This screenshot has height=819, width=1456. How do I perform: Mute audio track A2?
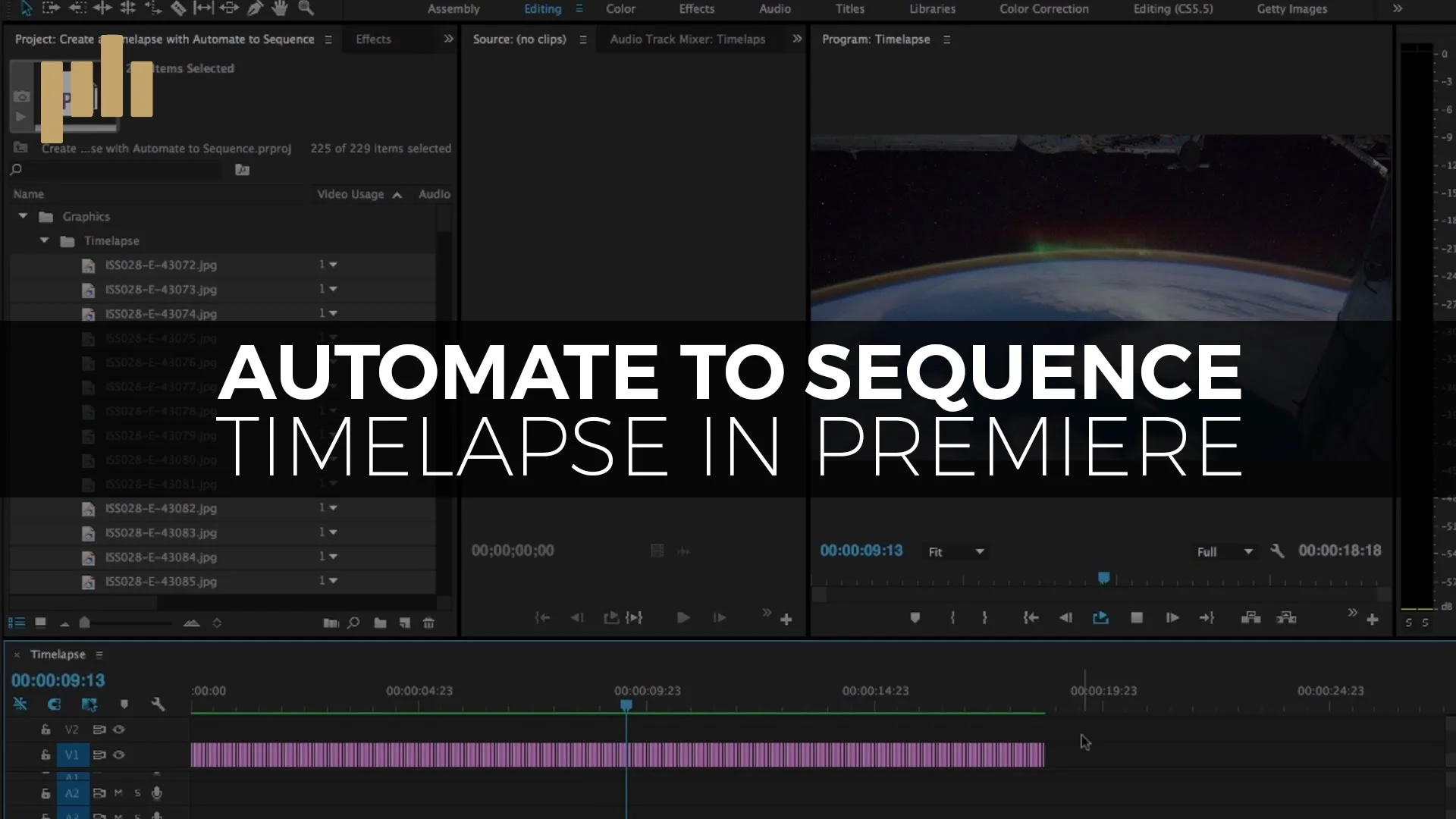tap(118, 793)
